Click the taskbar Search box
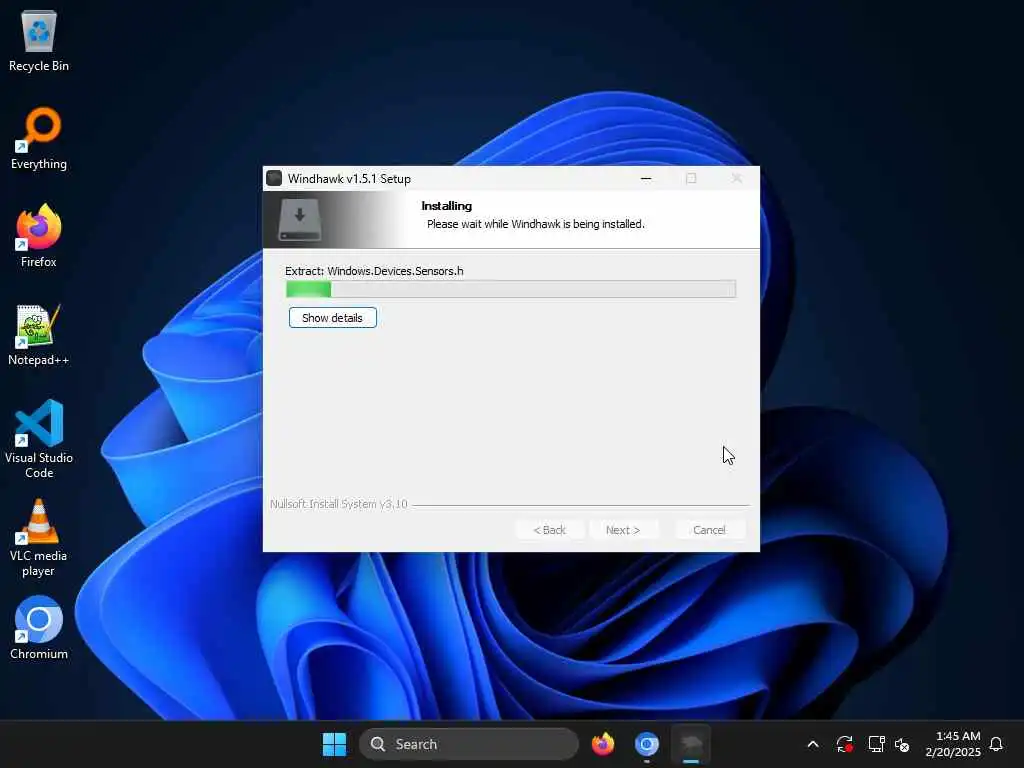The height and width of the screenshot is (768, 1024). pyautogui.click(x=468, y=744)
